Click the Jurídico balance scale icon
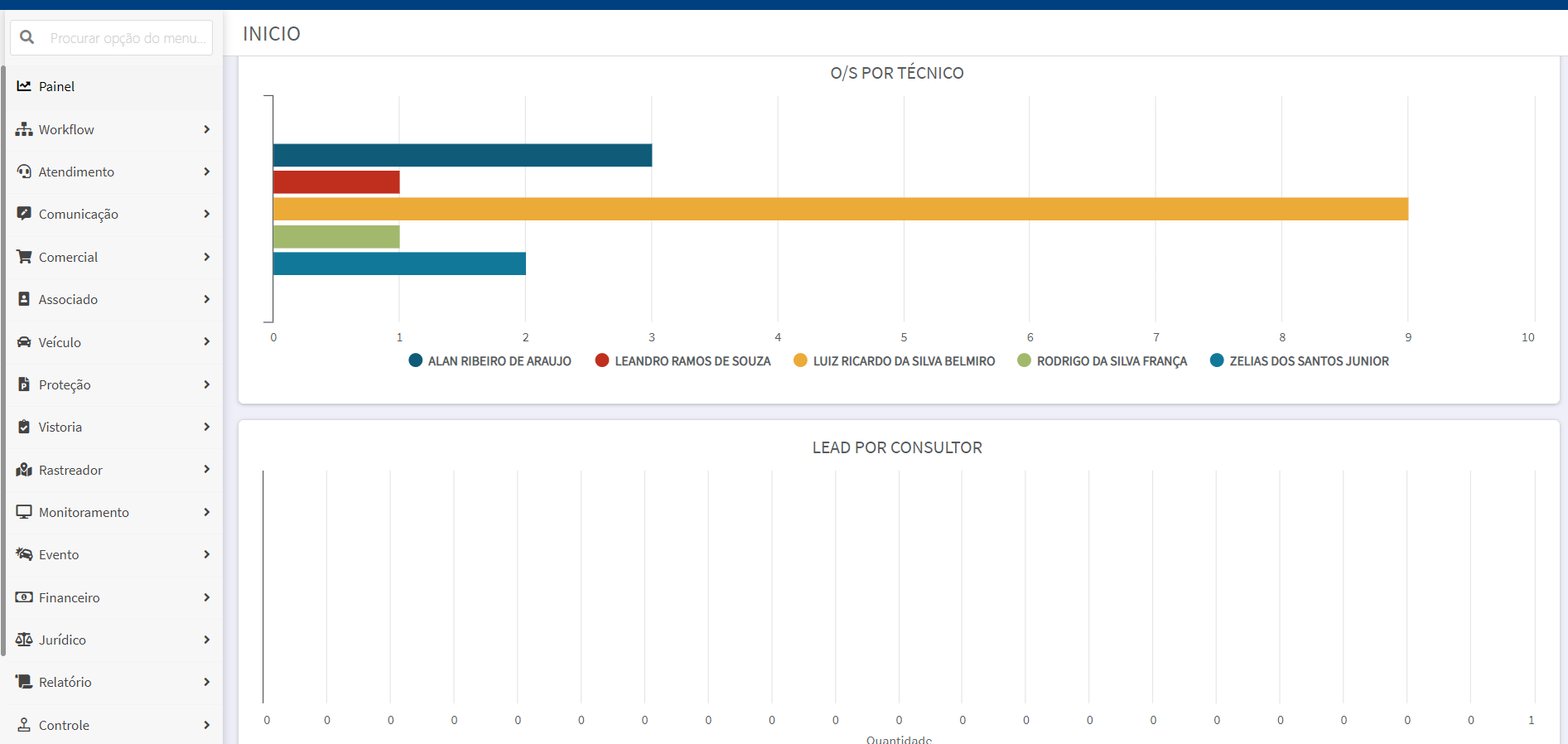This screenshot has height=744, width=1568. coord(24,640)
